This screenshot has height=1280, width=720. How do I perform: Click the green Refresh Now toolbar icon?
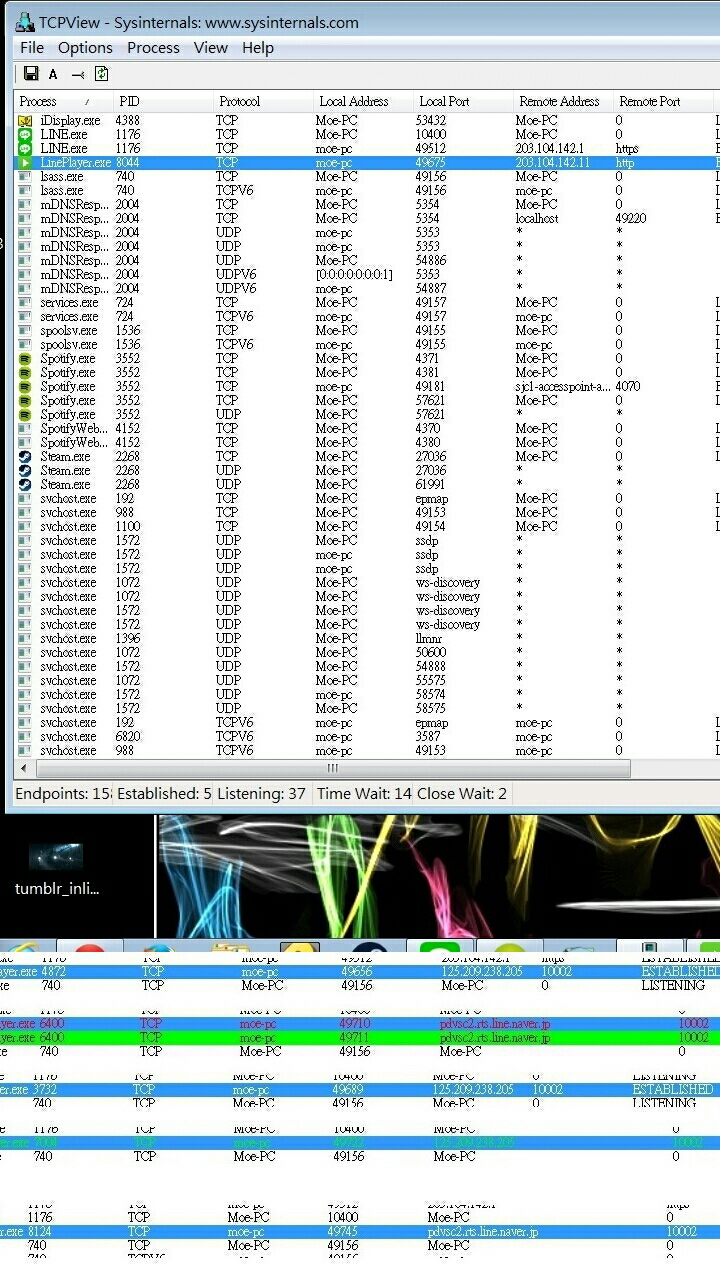click(x=101, y=74)
